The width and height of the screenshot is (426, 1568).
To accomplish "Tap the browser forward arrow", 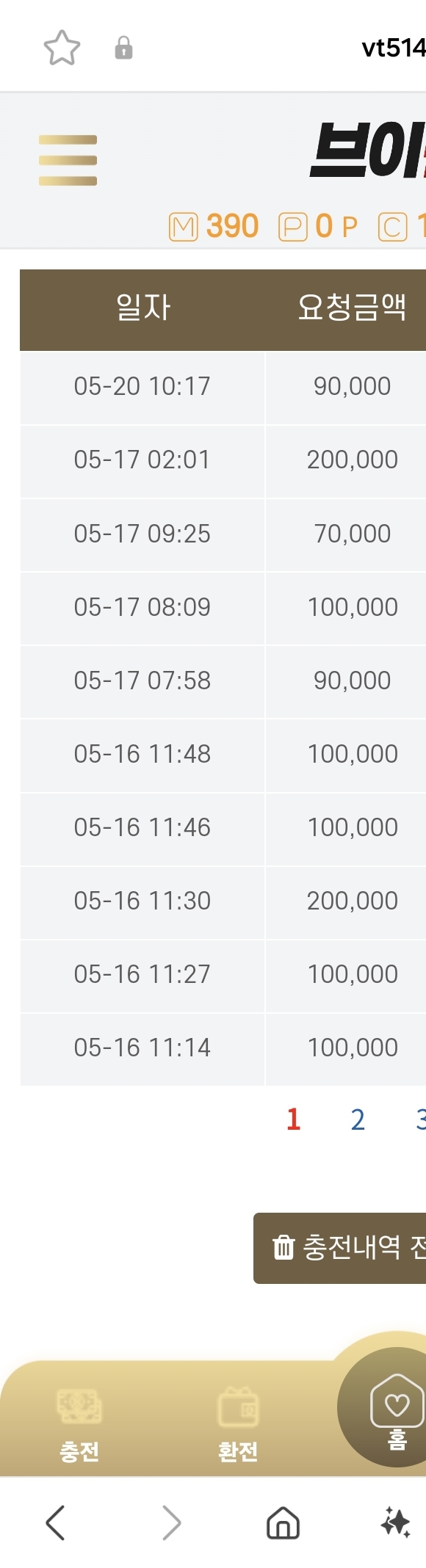I will [x=171, y=1522].
